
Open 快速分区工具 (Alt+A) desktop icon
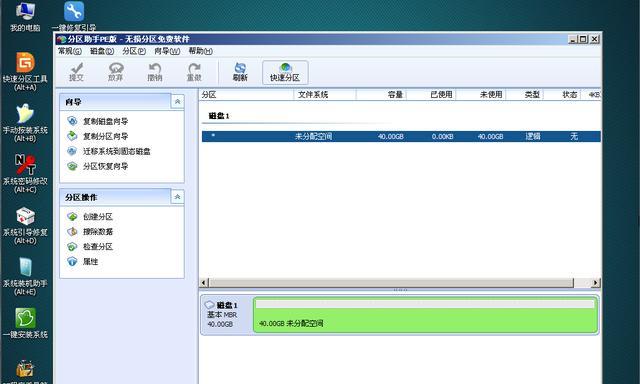pyautogui.click(x=25, y=72)
